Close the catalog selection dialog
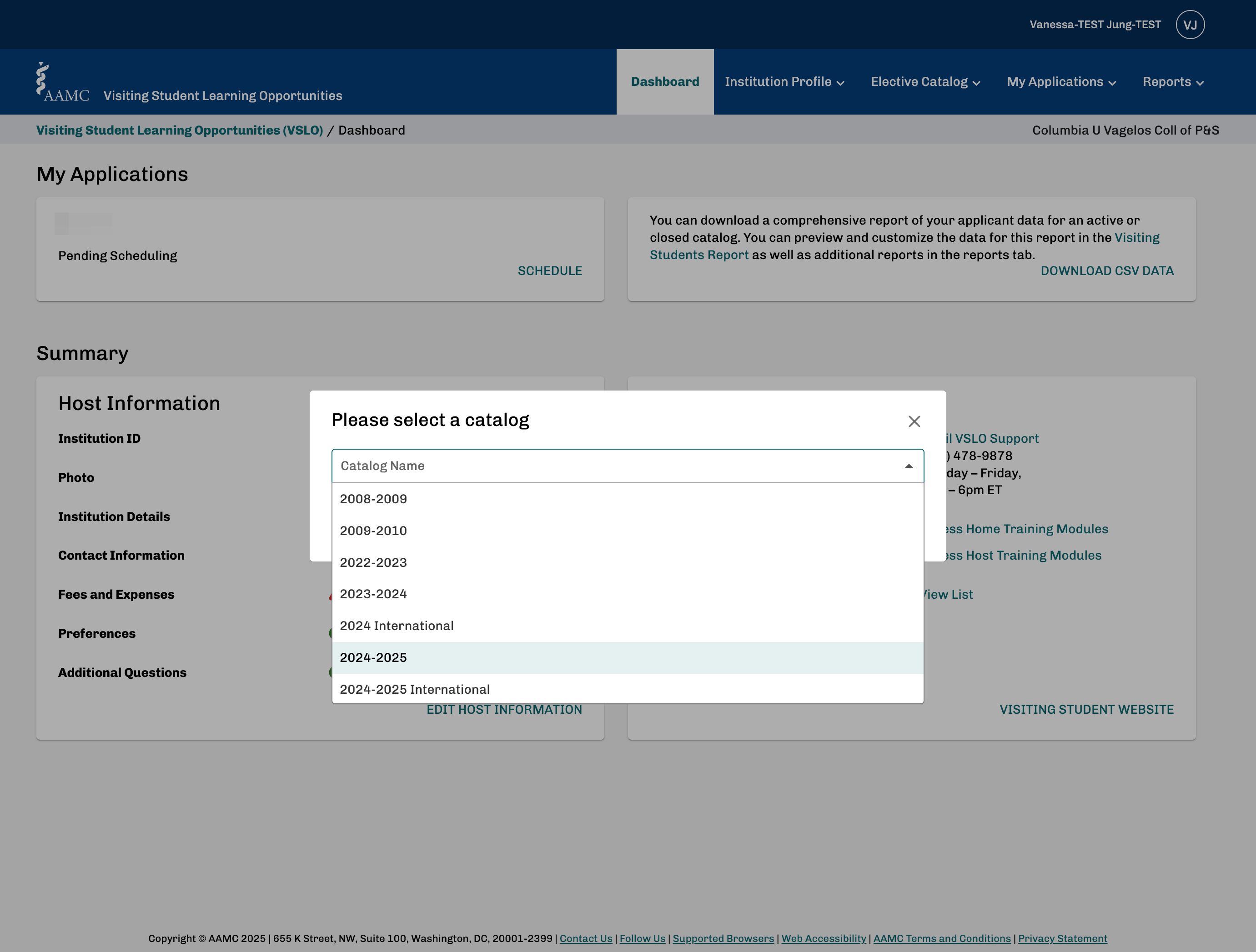This screenshot has height=952, width=1256. [x=914, y=421]
